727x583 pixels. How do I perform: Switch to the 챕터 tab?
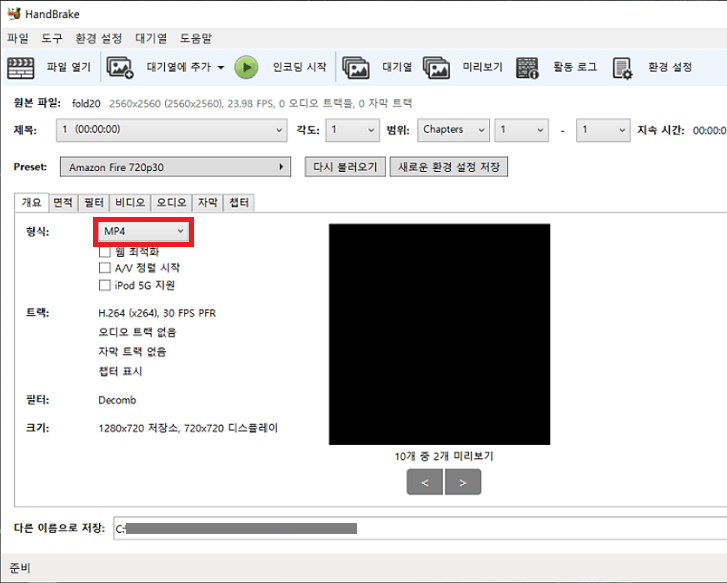coord(239,203)
